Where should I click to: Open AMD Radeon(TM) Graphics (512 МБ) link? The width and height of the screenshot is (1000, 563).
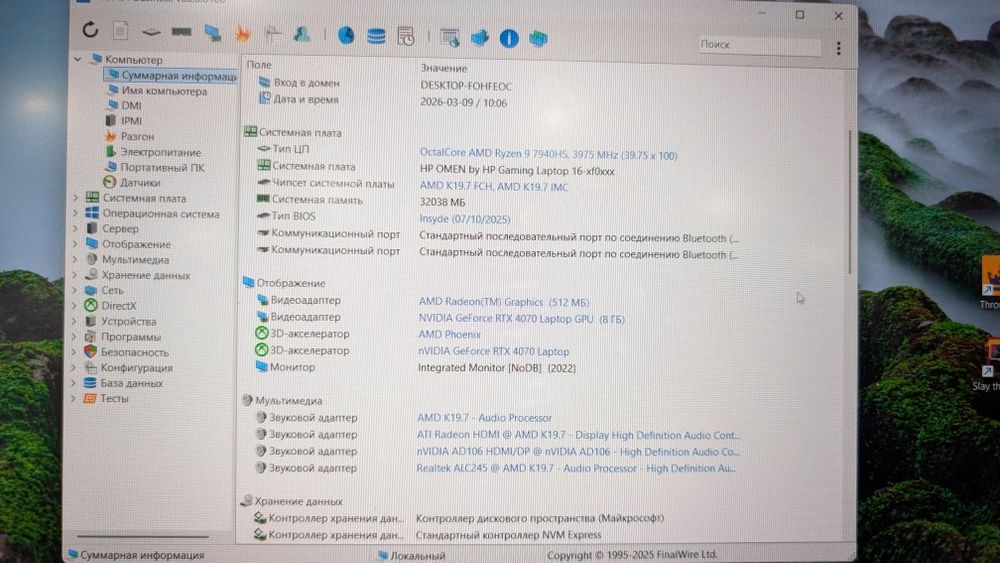(504, 302)
